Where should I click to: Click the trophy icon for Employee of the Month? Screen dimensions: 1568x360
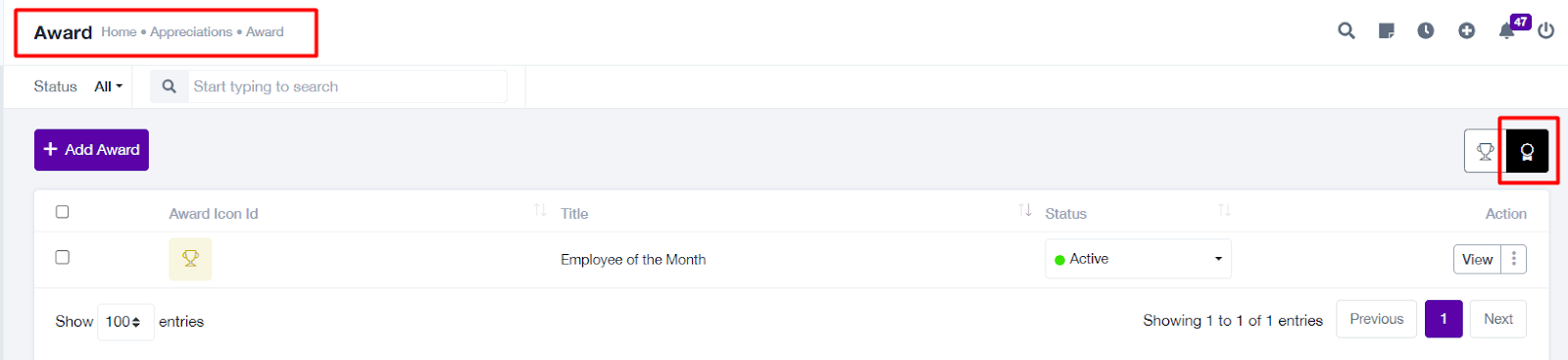(x=190, y=259)
